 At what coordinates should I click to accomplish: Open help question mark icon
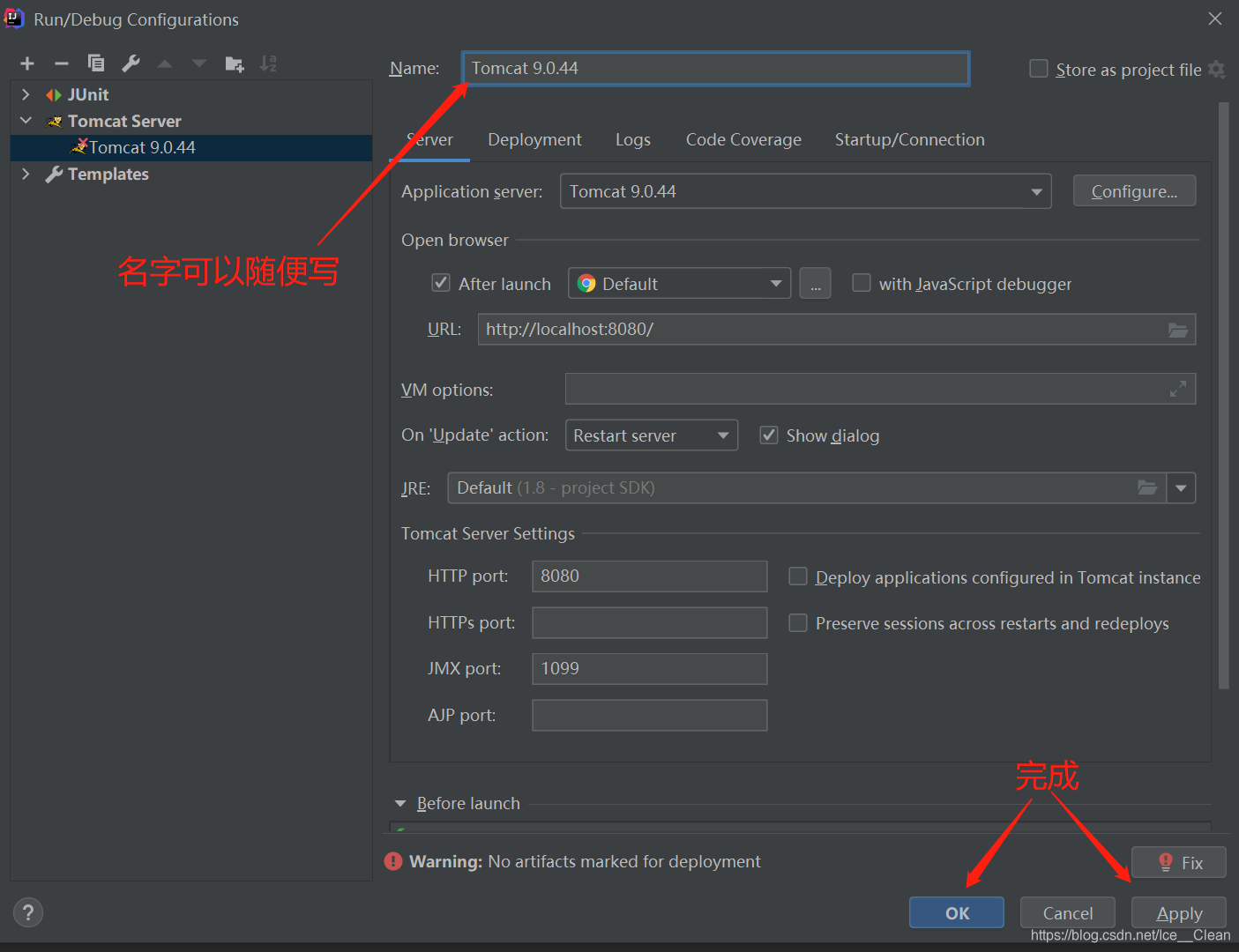tap(28, 912)
